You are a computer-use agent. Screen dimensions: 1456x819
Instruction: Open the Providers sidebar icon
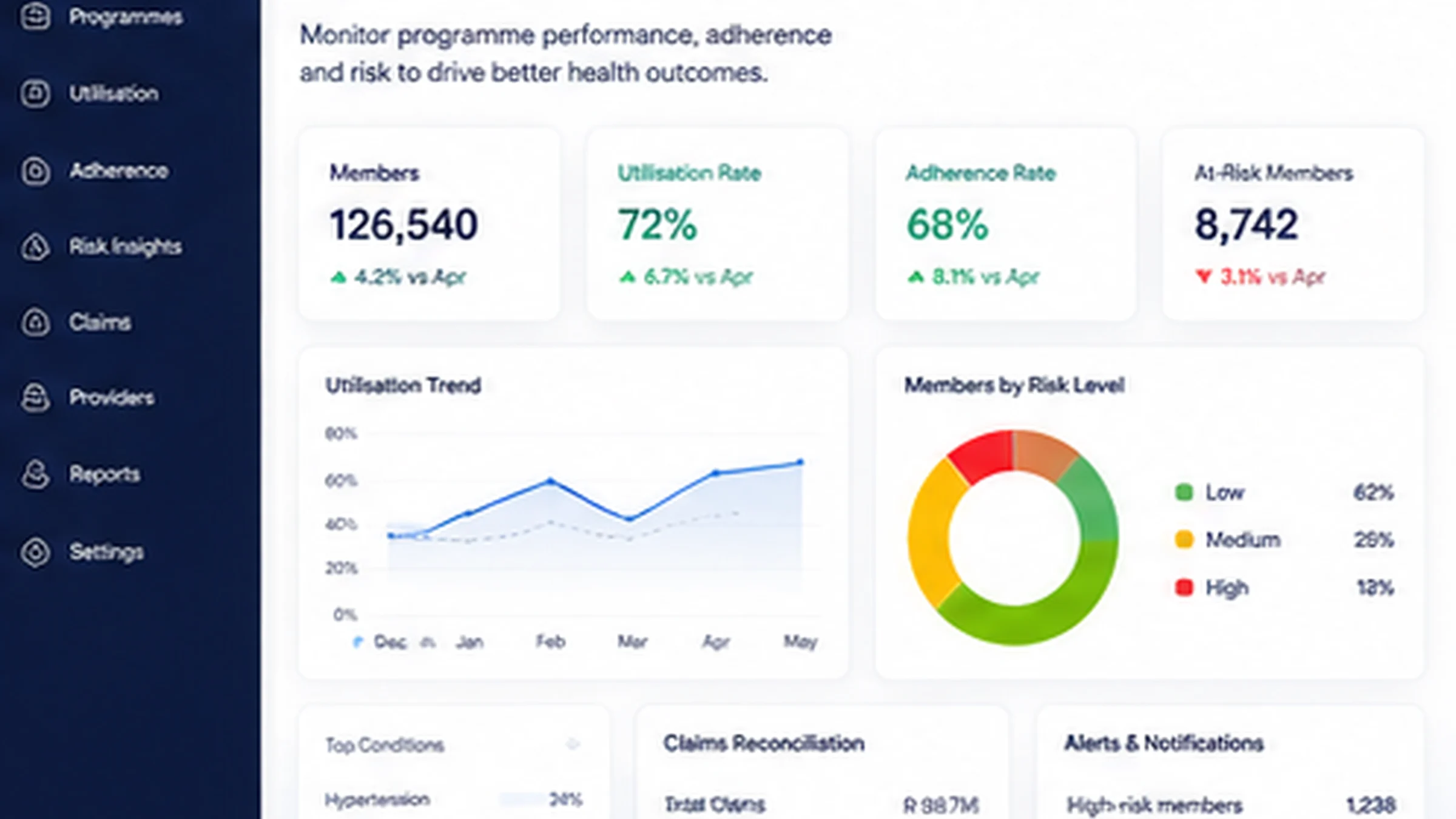pos(35,398)
